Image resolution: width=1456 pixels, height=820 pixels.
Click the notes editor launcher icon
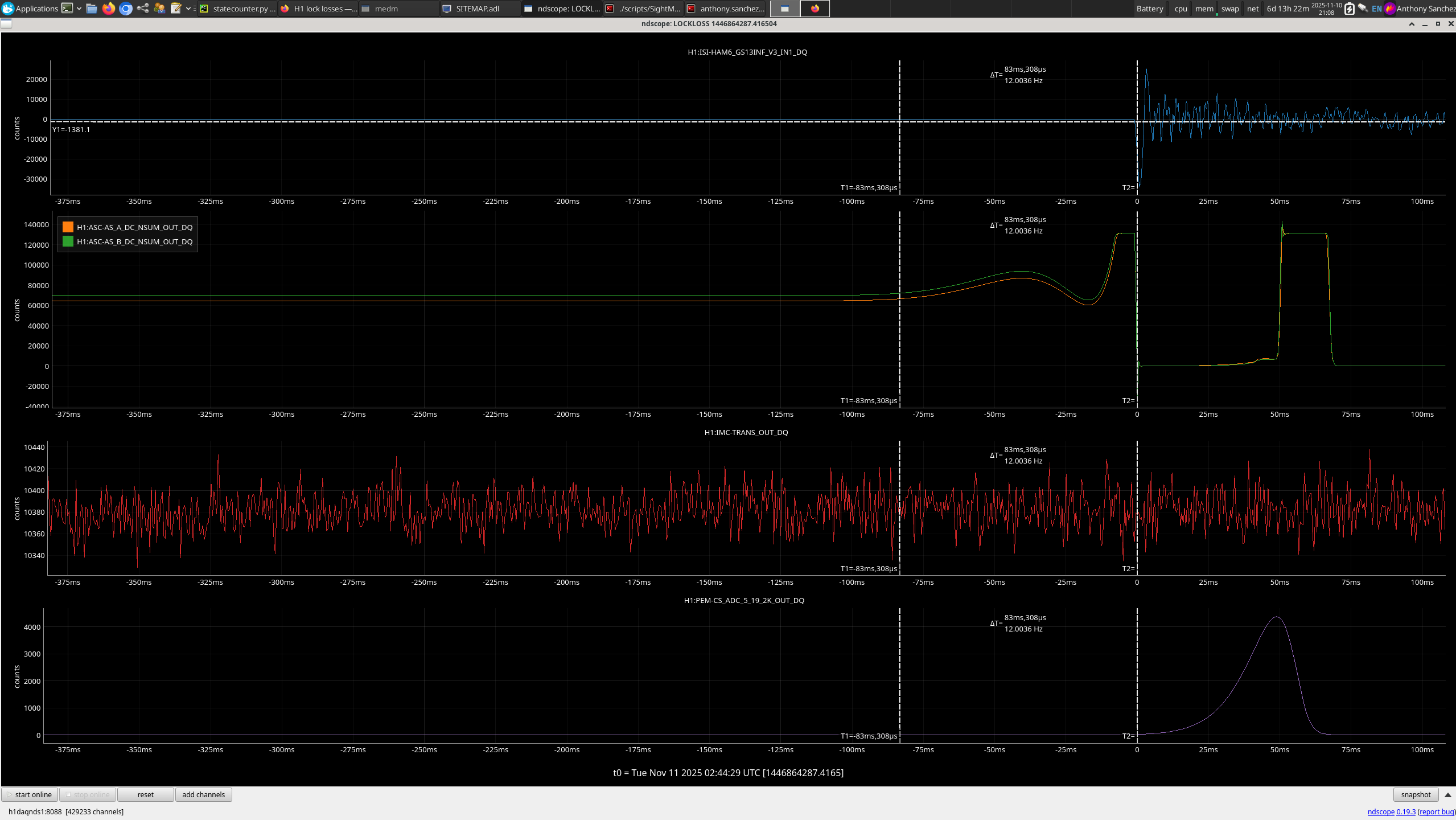coord(176,9)
